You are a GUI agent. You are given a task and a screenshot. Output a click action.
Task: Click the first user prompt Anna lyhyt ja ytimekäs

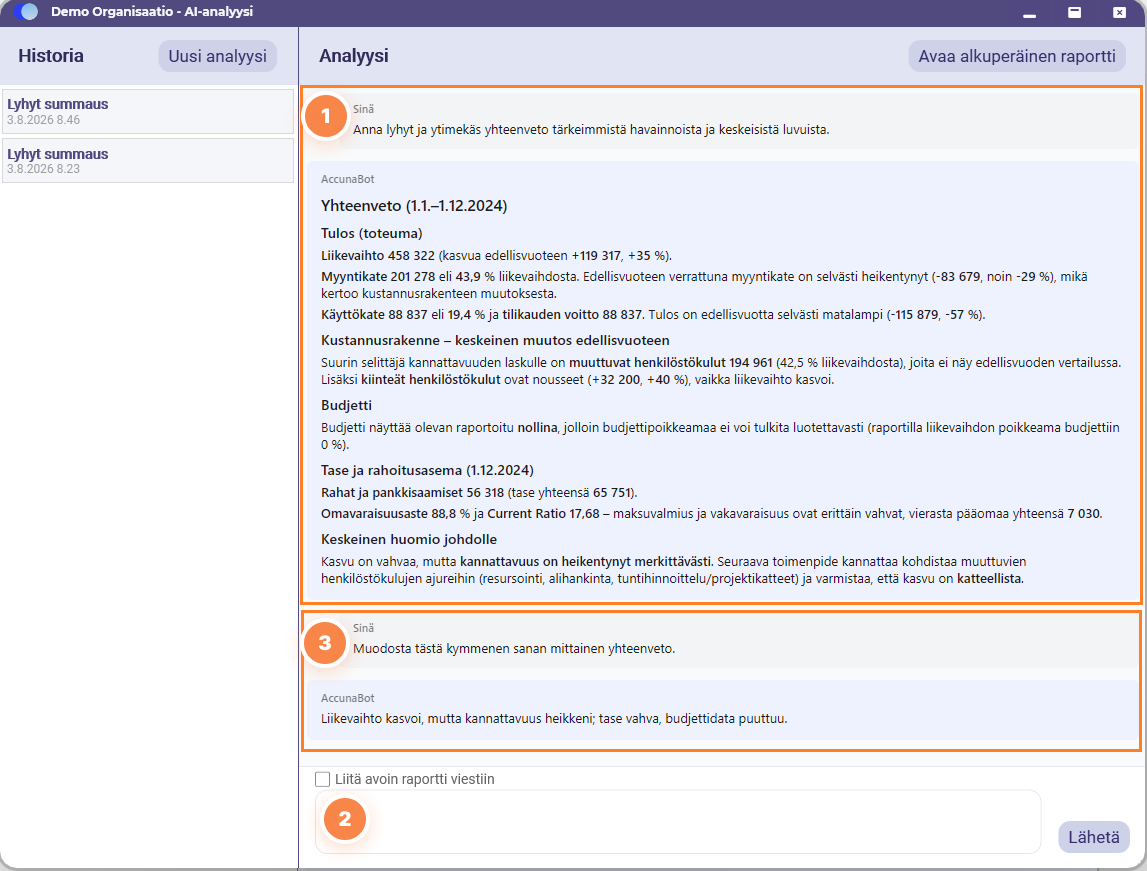(x=591, y=130)
